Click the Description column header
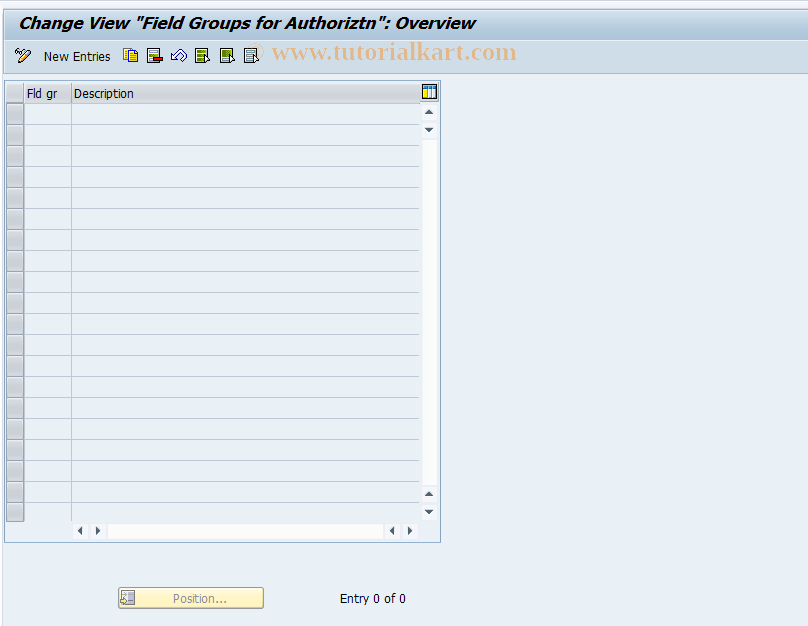The height and width of the screenshot is (626, 808). [245, 94]
